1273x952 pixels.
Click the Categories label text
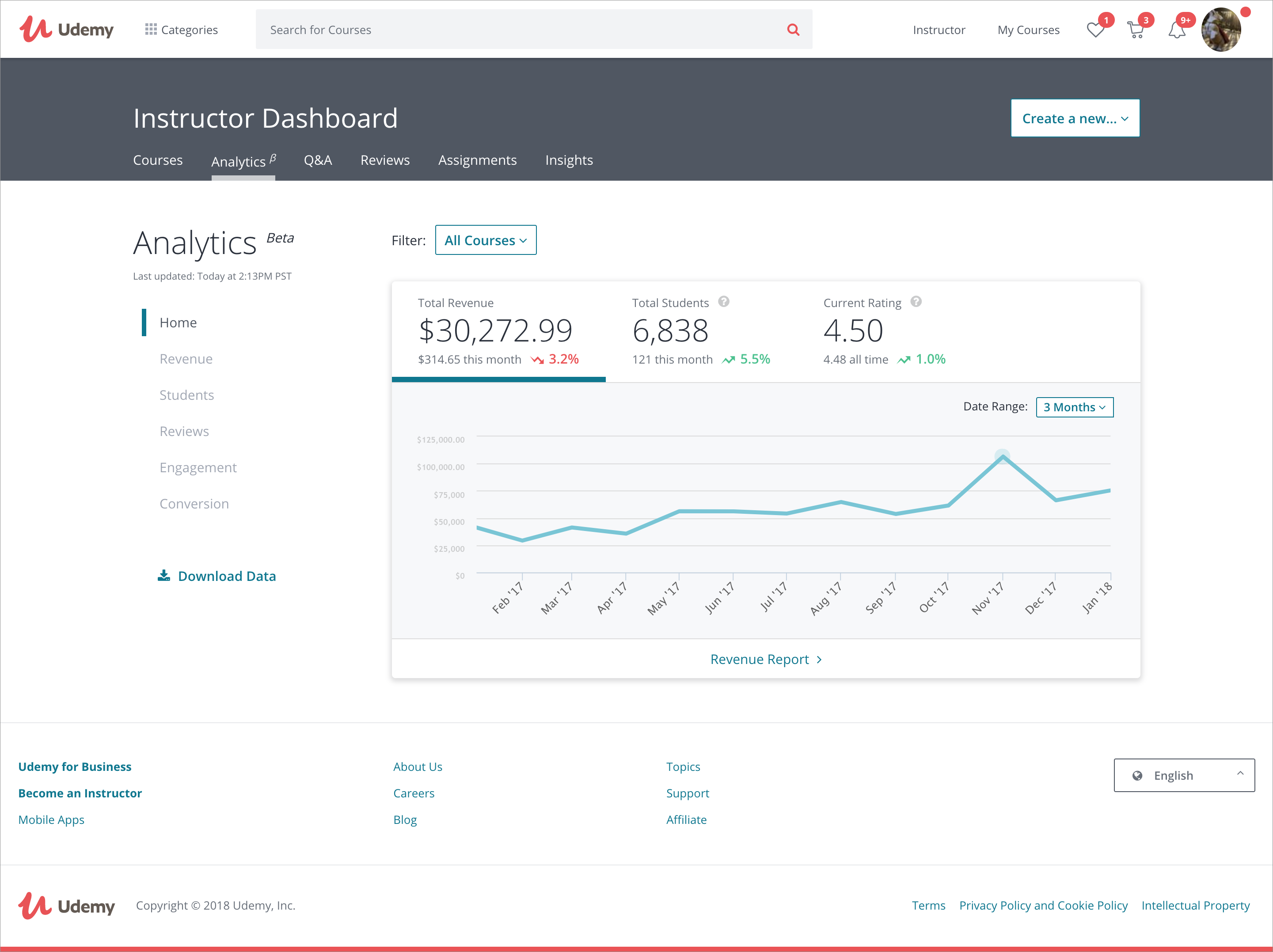[x=190, y=30]
